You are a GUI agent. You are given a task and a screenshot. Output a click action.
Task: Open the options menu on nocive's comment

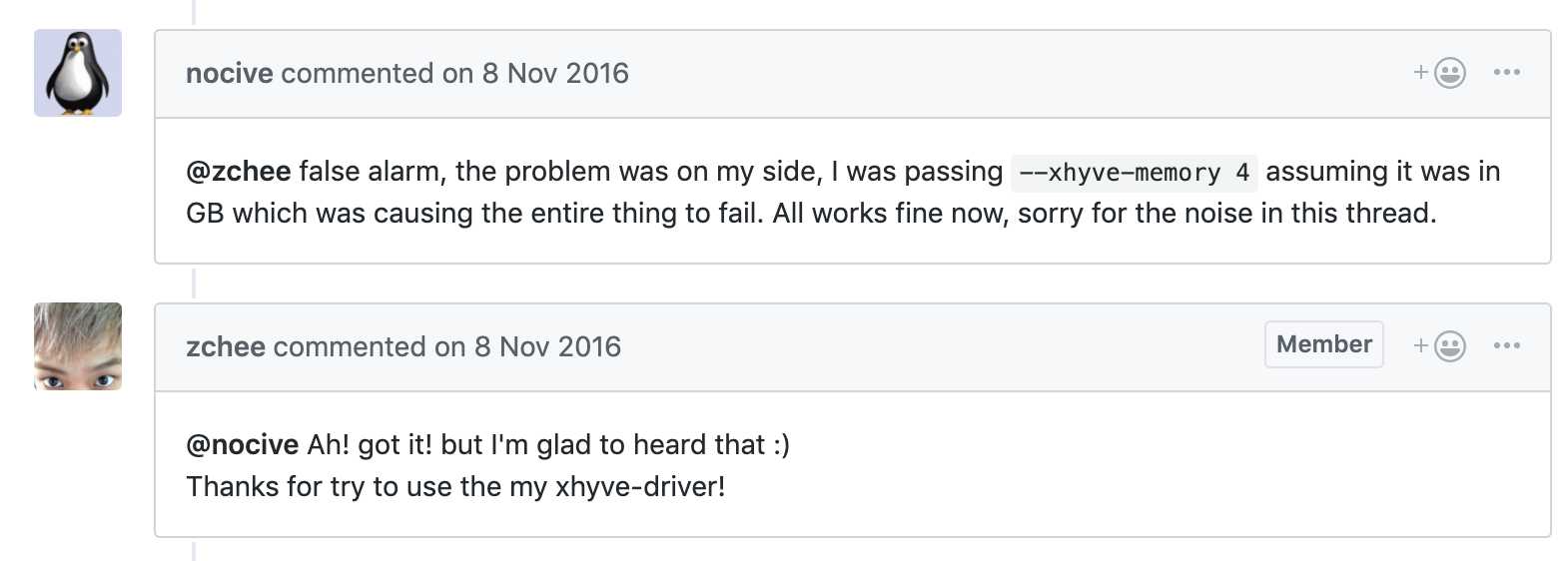[x=1506, y=73]
